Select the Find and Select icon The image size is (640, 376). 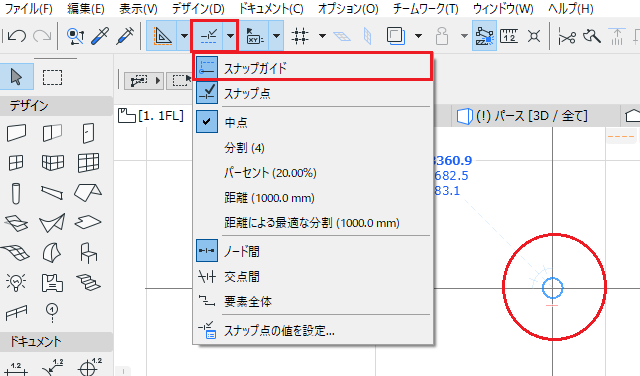click(75, 36)
